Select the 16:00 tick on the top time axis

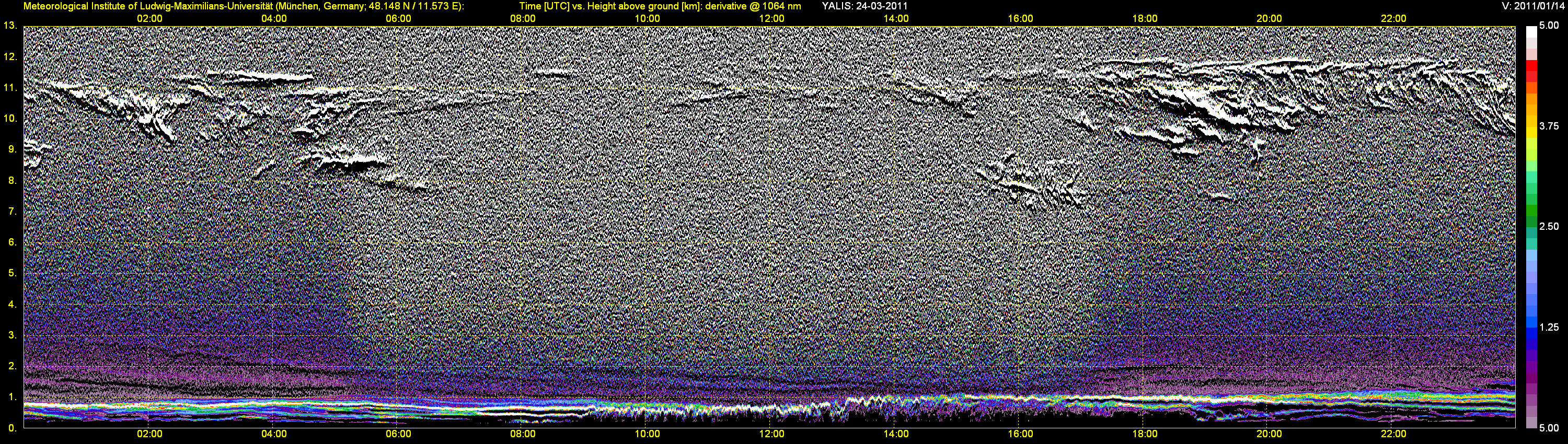pos(1020,19)
